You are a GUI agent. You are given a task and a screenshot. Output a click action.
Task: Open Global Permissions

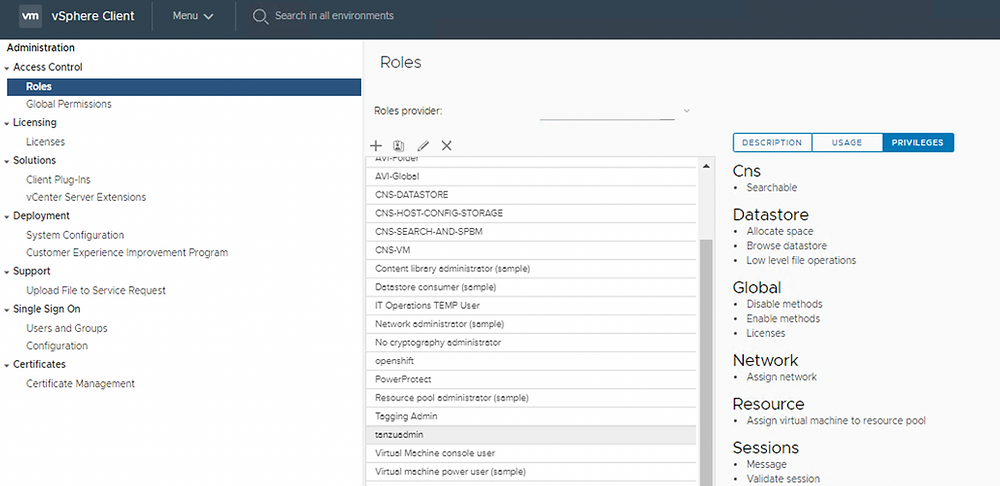coord(69,104)
